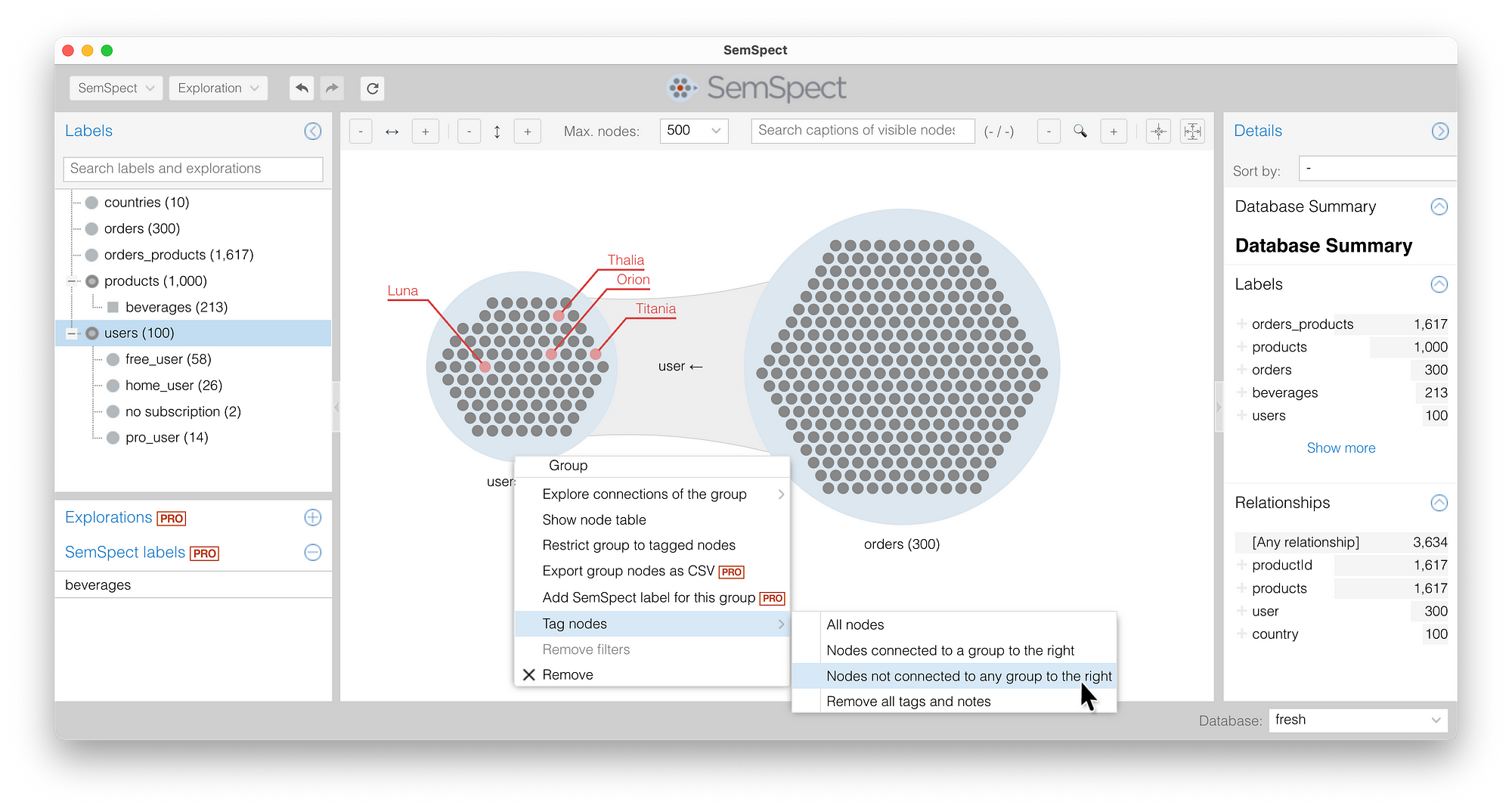Decrease vertical spacing with minus button
Image resolution: width=1512 pixels, height=812 pixels.
point(469,132)
